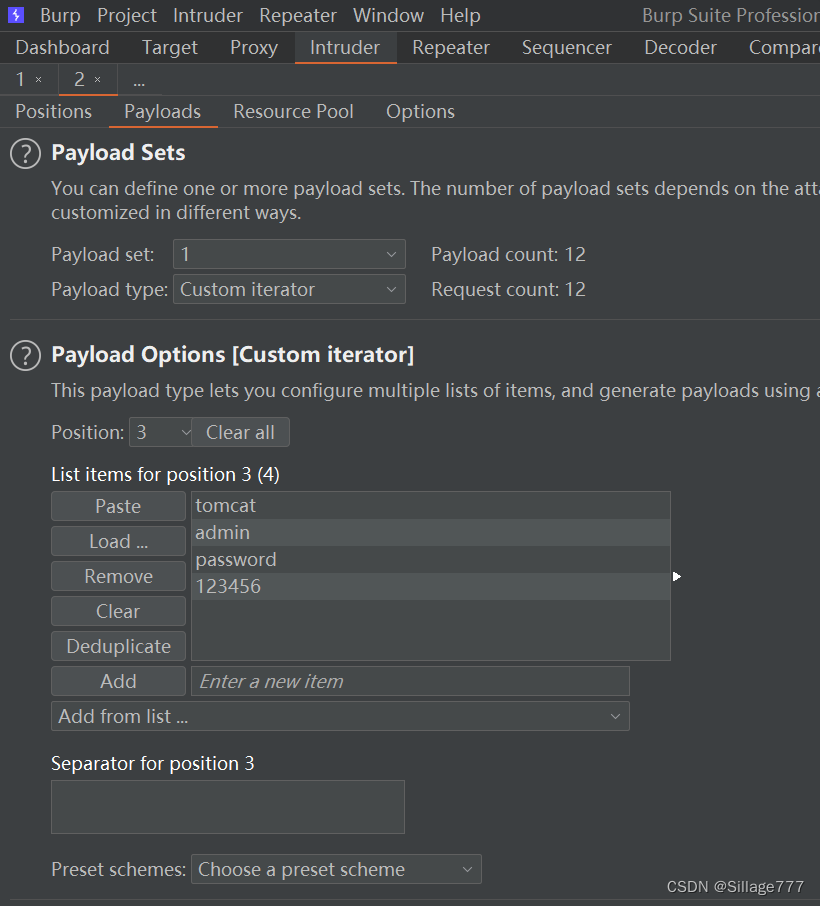
Task: Open the Payload Sets help icon
Action: [25, 154]
